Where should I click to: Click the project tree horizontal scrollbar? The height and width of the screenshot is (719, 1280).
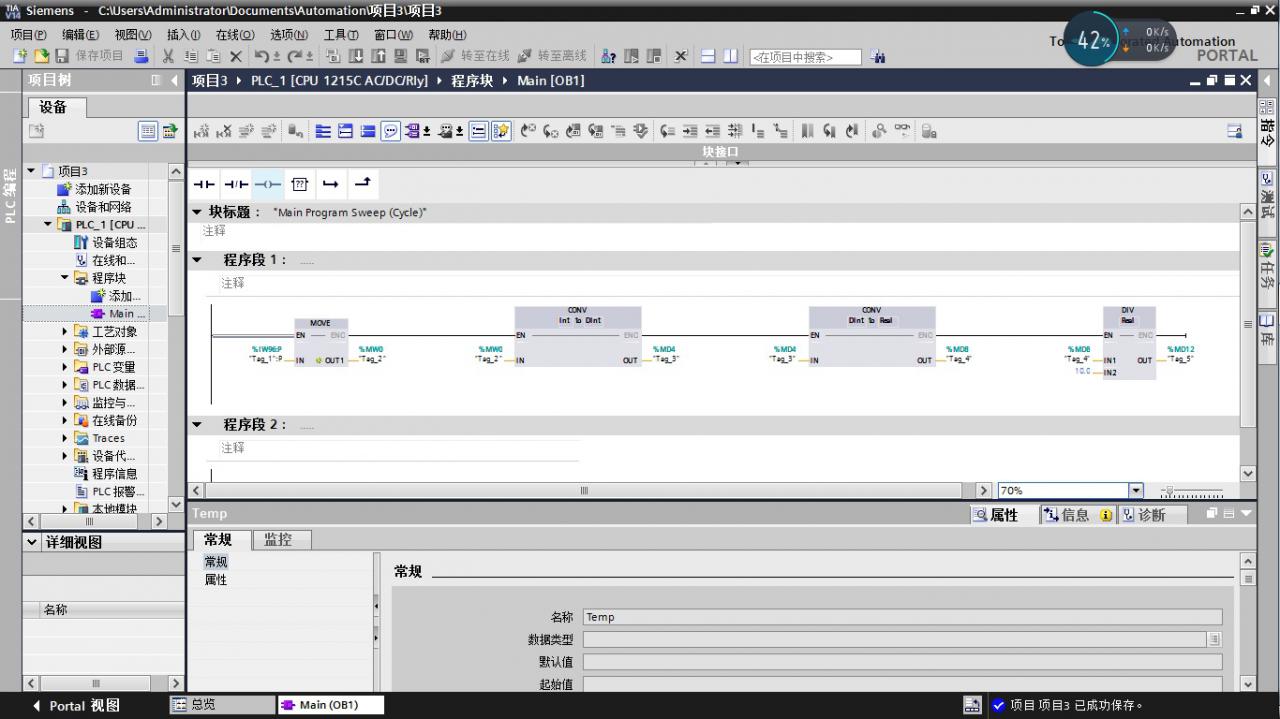point(88,521)
